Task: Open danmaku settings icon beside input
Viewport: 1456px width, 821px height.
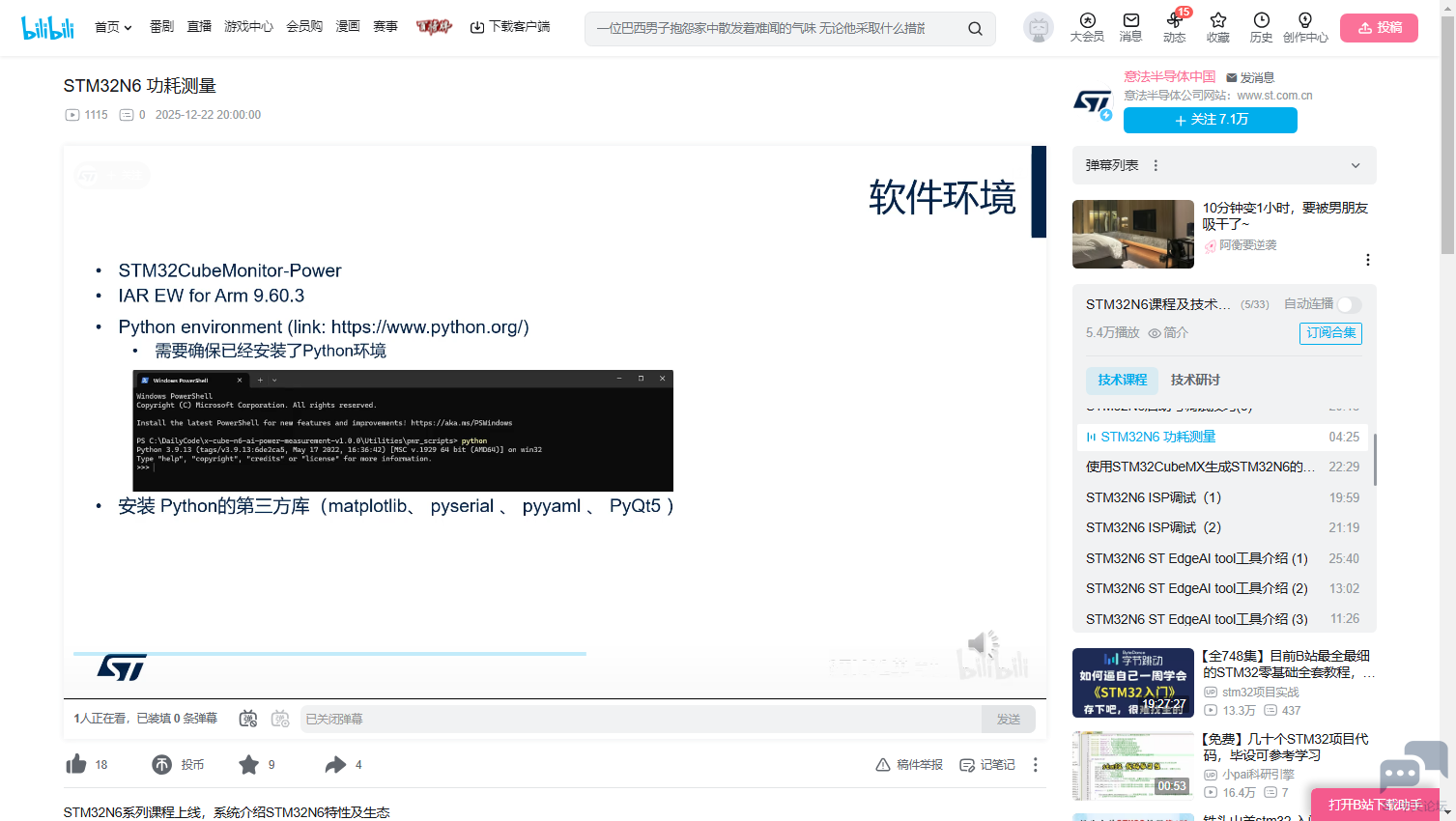Action: coord(280,719)
